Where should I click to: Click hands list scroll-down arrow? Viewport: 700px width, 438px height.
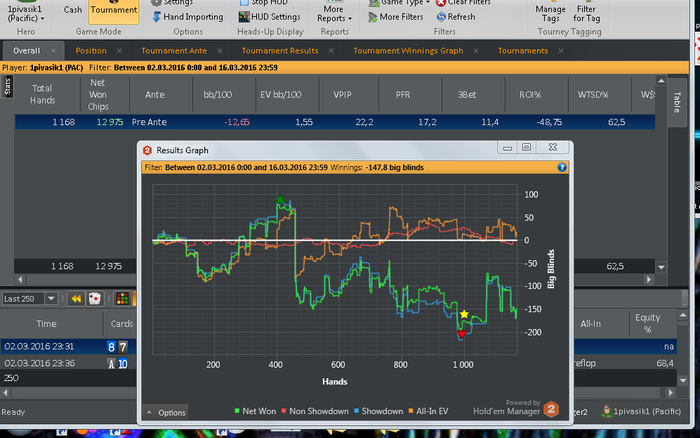tap(683, 381)
